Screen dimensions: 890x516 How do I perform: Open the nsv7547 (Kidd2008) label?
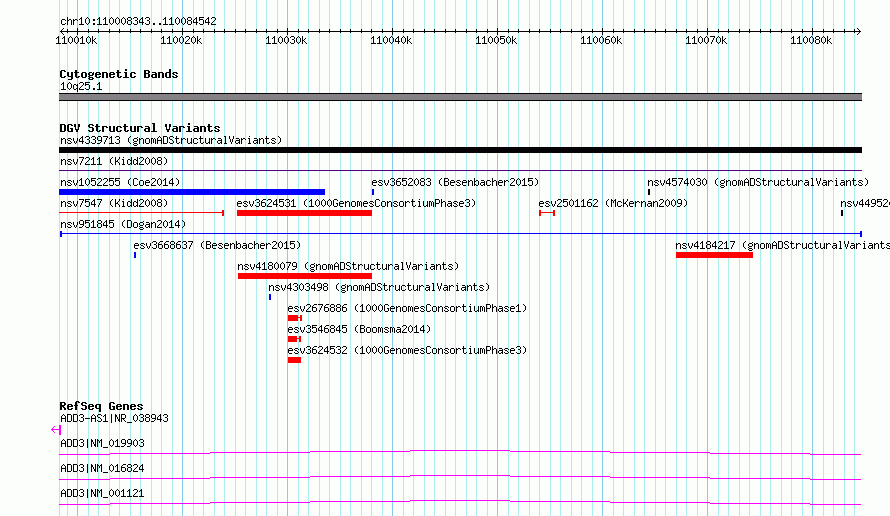point(114,203)
